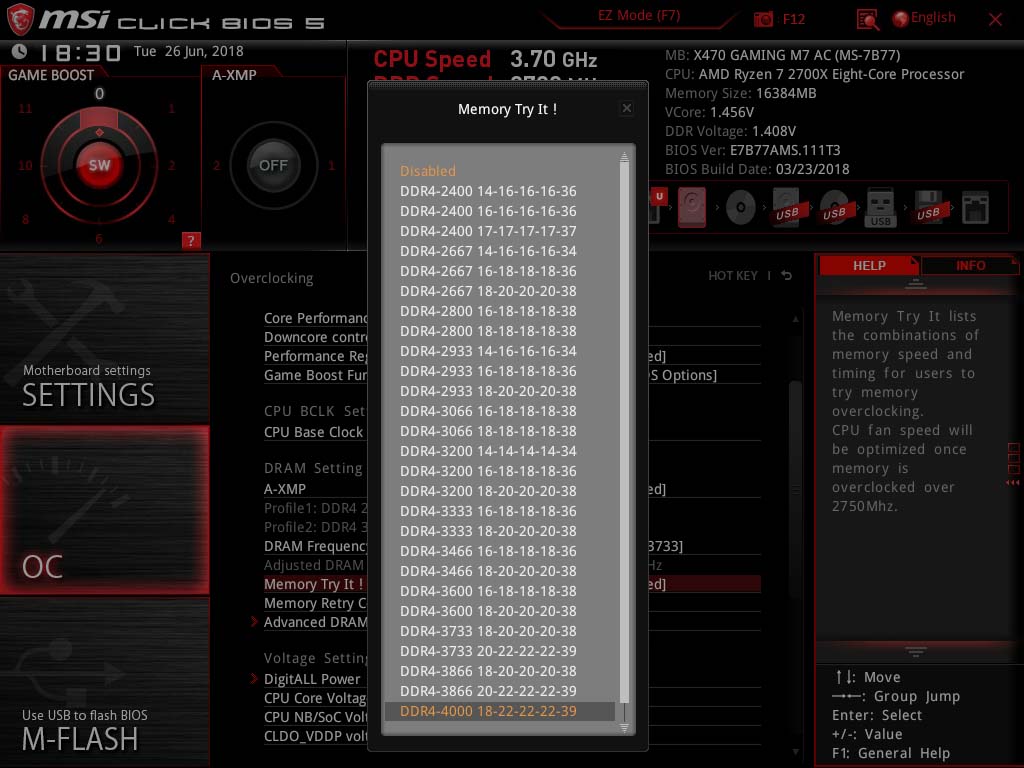The height and width of the screenshot is (768, 1024).
Task: Expand the Advanced DRAM submenu arrow
Action: click(254, 621)
